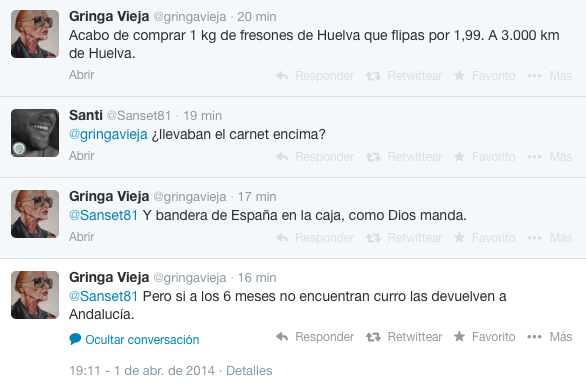Expand first tweet with Abrir
Screen dimensions: 586x391
(x=81, y=75)
